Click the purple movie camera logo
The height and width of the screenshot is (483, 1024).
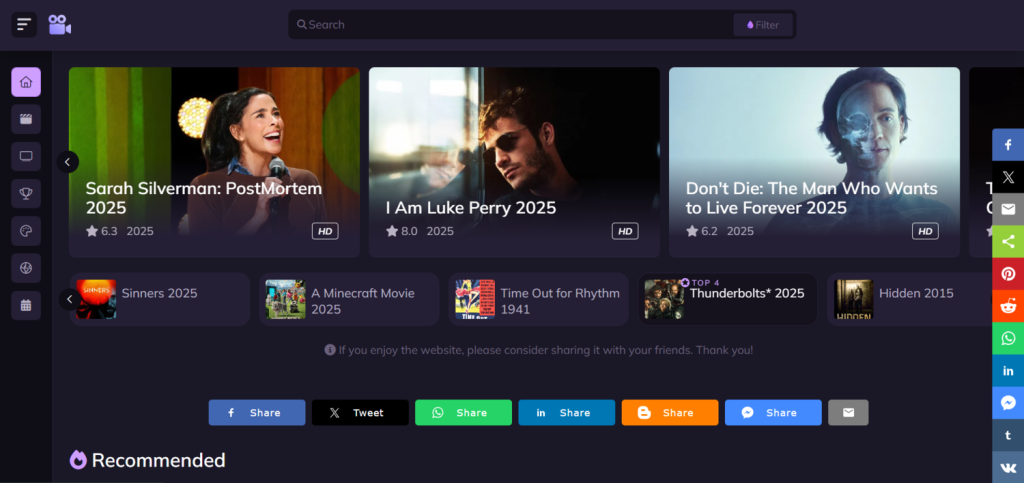click(x=59, y=25)
